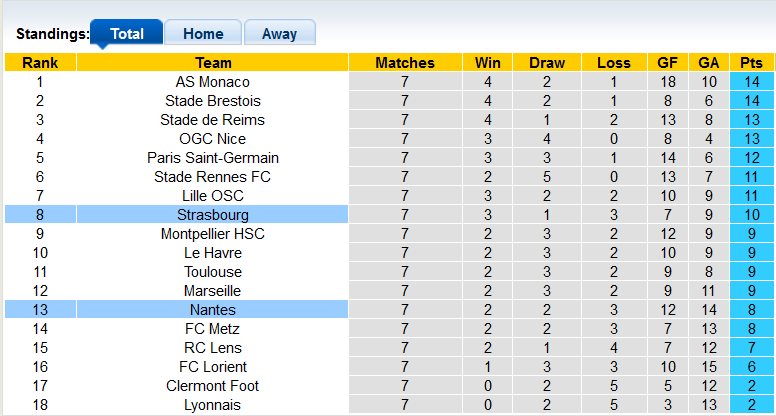
Task: Select the Away standings tab
Action: [279, 33]
